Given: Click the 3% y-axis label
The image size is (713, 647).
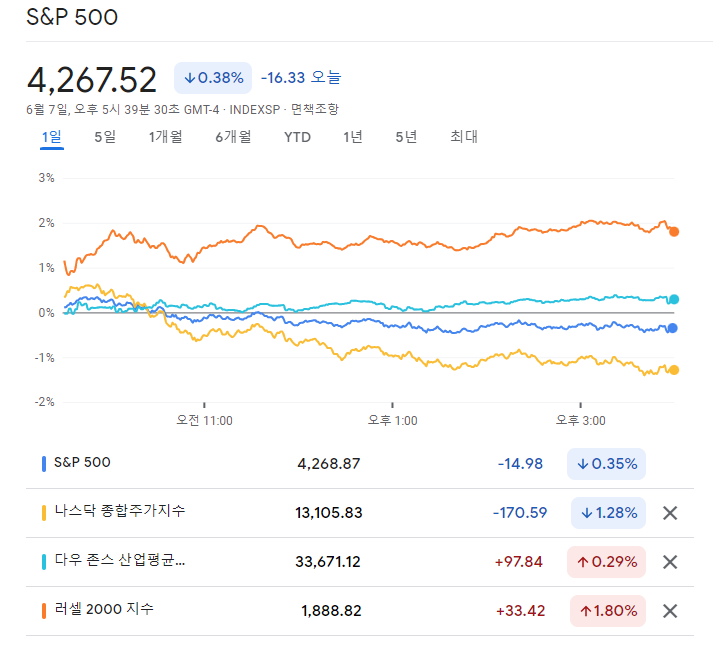Looking at the screenshot, I should point(46,178).
